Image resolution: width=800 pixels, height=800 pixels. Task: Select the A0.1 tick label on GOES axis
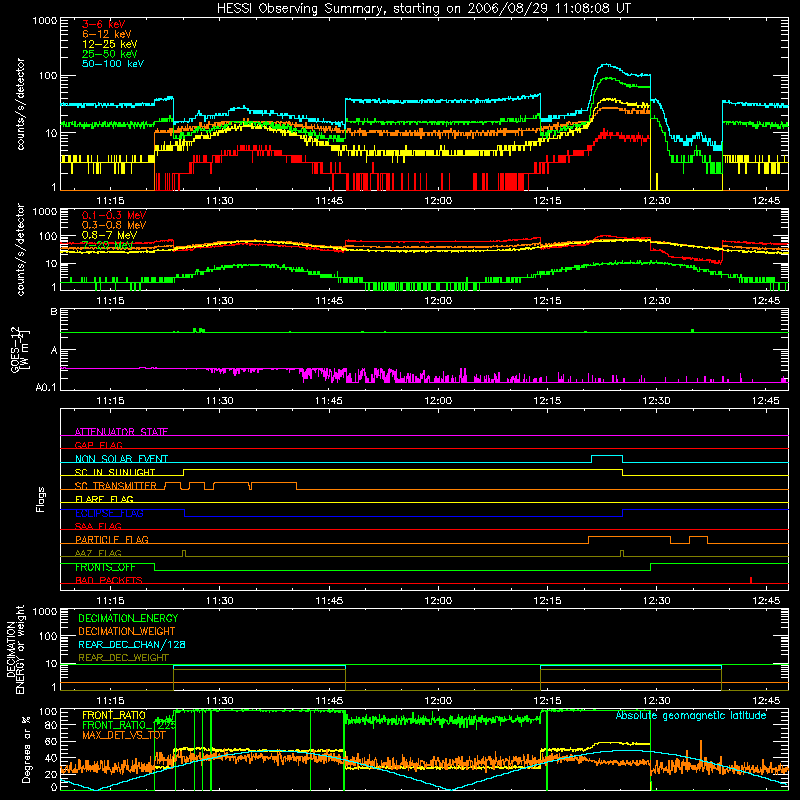click(x=46, y=387)
